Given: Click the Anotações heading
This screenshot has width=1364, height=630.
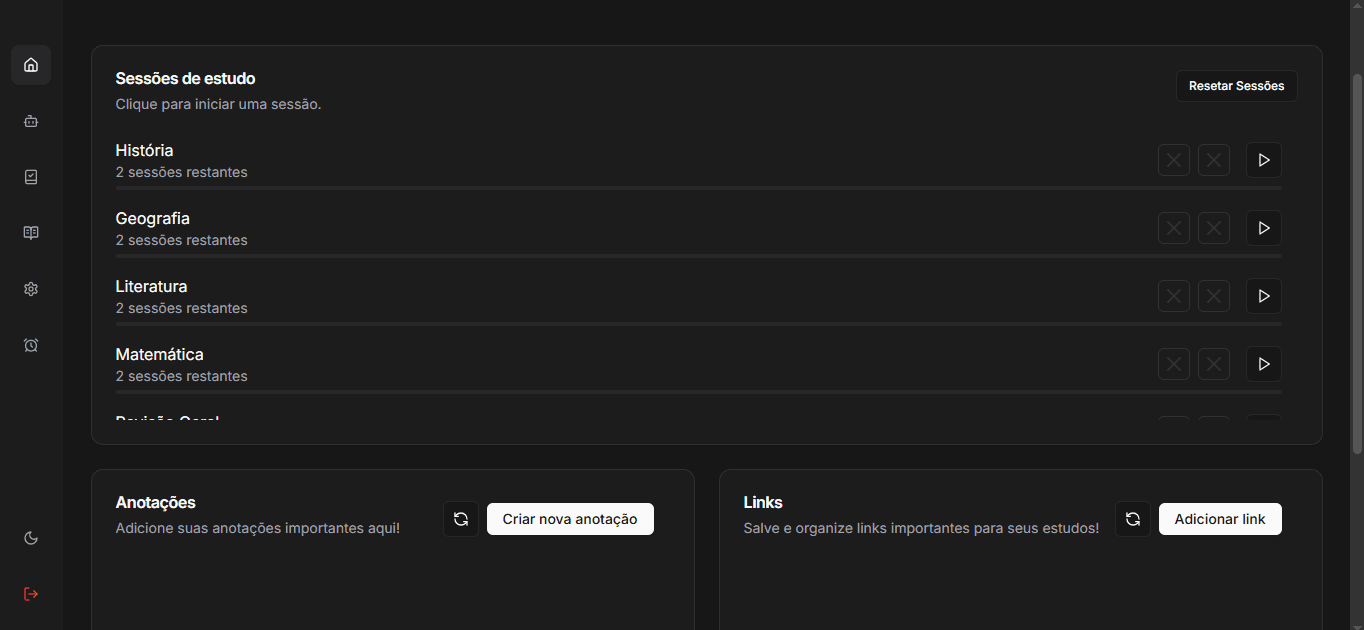Looking at the screenshot, I should 155,502.
